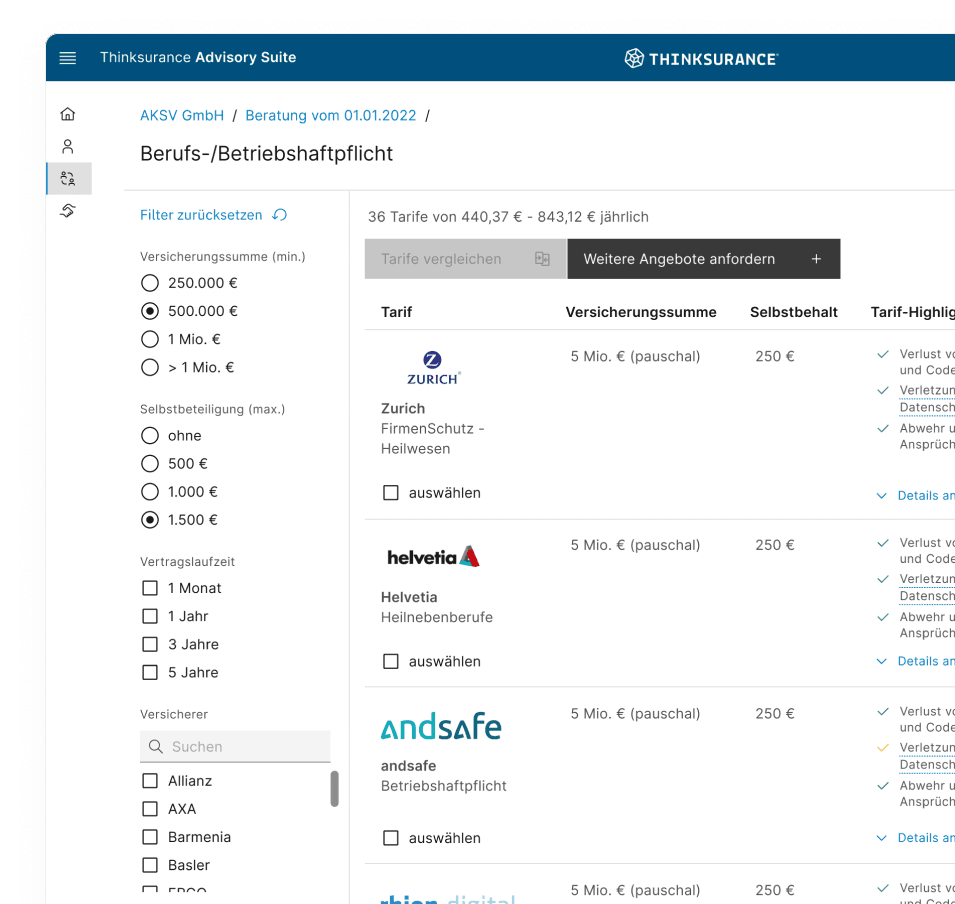The image size is (955, 904).
Task: Tick the Barmenia insurer checkbox
Action: [150, 836]
